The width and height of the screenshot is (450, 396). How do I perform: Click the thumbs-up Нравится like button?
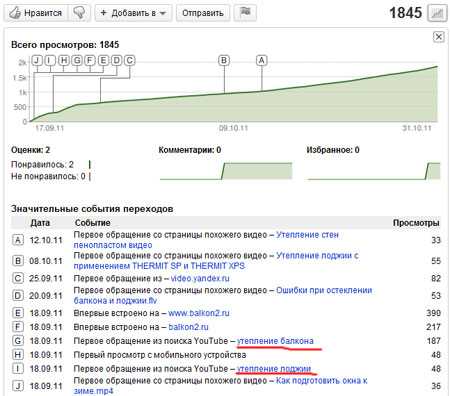36,13
